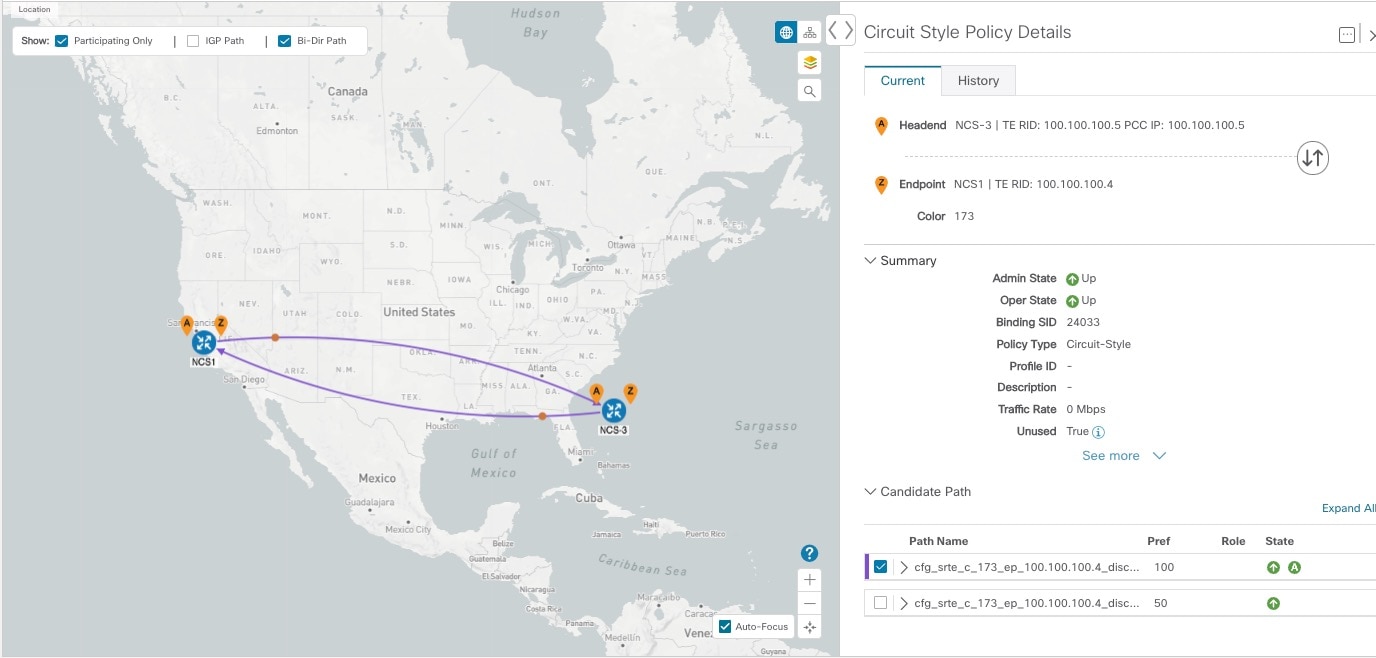The image size is (1376, 658).
Task: Swap headend and endpoint with arrows icon
Action: pyautogui.click(x=1312, y=158)
